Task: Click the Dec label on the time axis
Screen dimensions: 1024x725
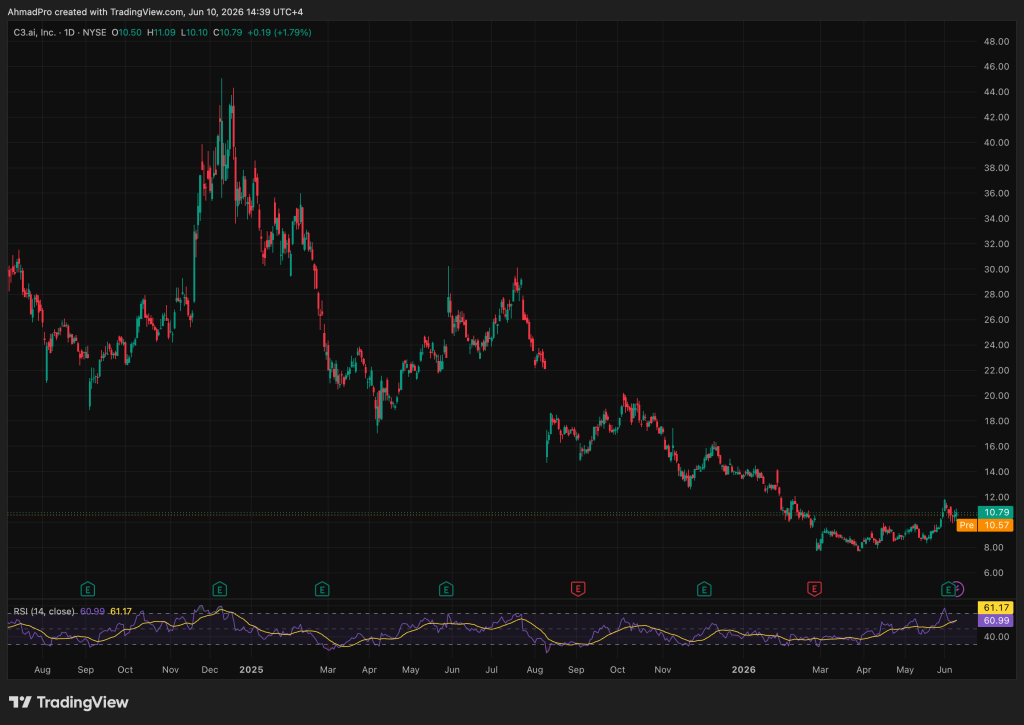Action: tap(210, 669)
